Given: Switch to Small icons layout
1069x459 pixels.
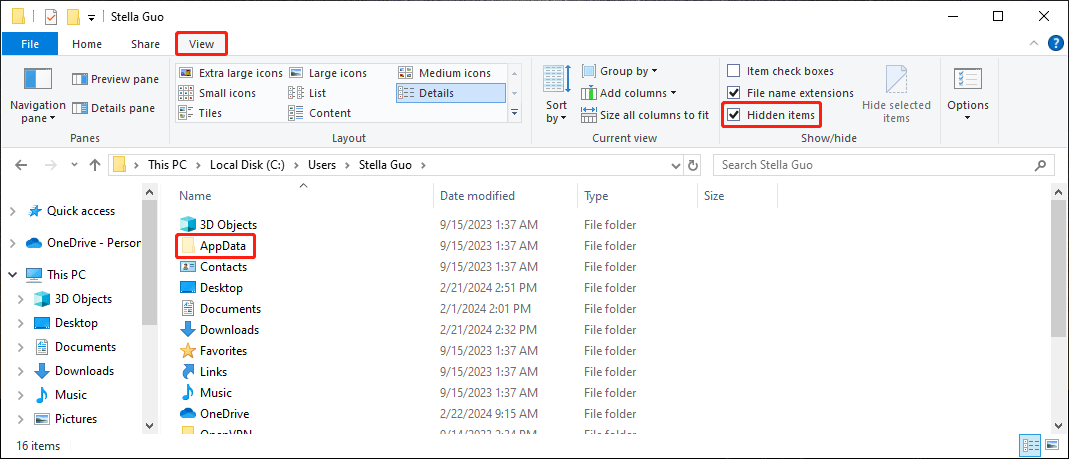Looking at the screenshot, I should coord(217,93).
